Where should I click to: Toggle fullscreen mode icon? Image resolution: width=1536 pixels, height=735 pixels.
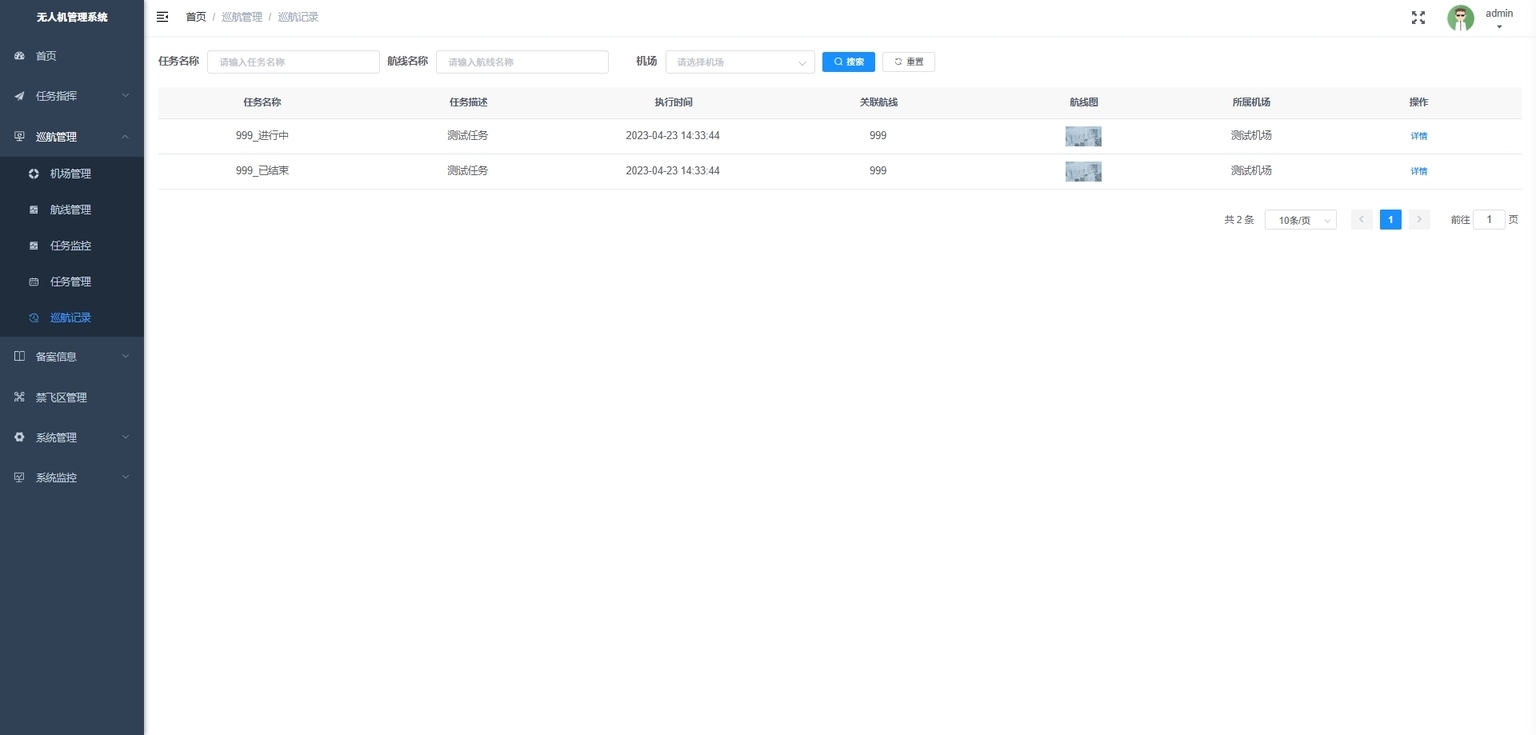[x=1418, y=17]
